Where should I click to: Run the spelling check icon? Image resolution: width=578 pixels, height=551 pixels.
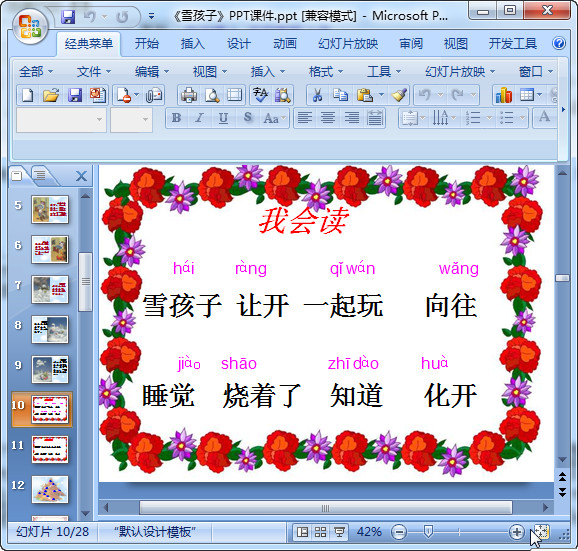click(260, 95)
